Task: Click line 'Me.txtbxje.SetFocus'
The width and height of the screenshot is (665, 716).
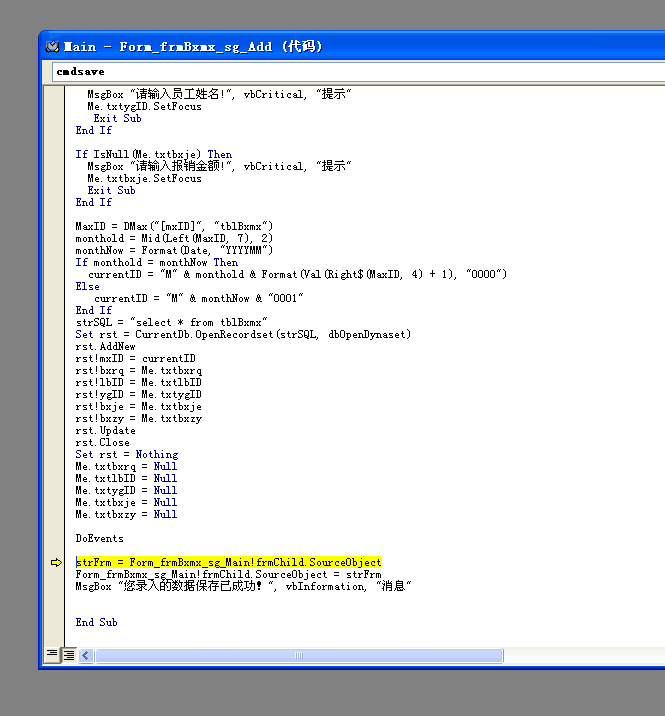Action: pos(144,179)
